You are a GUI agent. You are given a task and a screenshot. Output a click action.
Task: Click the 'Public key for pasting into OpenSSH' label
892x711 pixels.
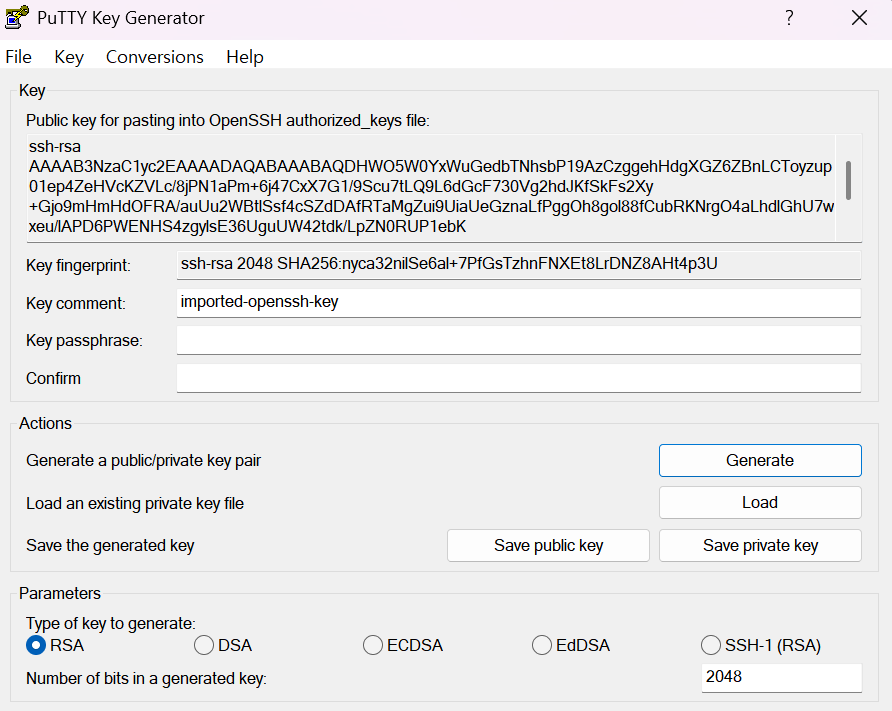pyautogui.click(x=228, y=121)
